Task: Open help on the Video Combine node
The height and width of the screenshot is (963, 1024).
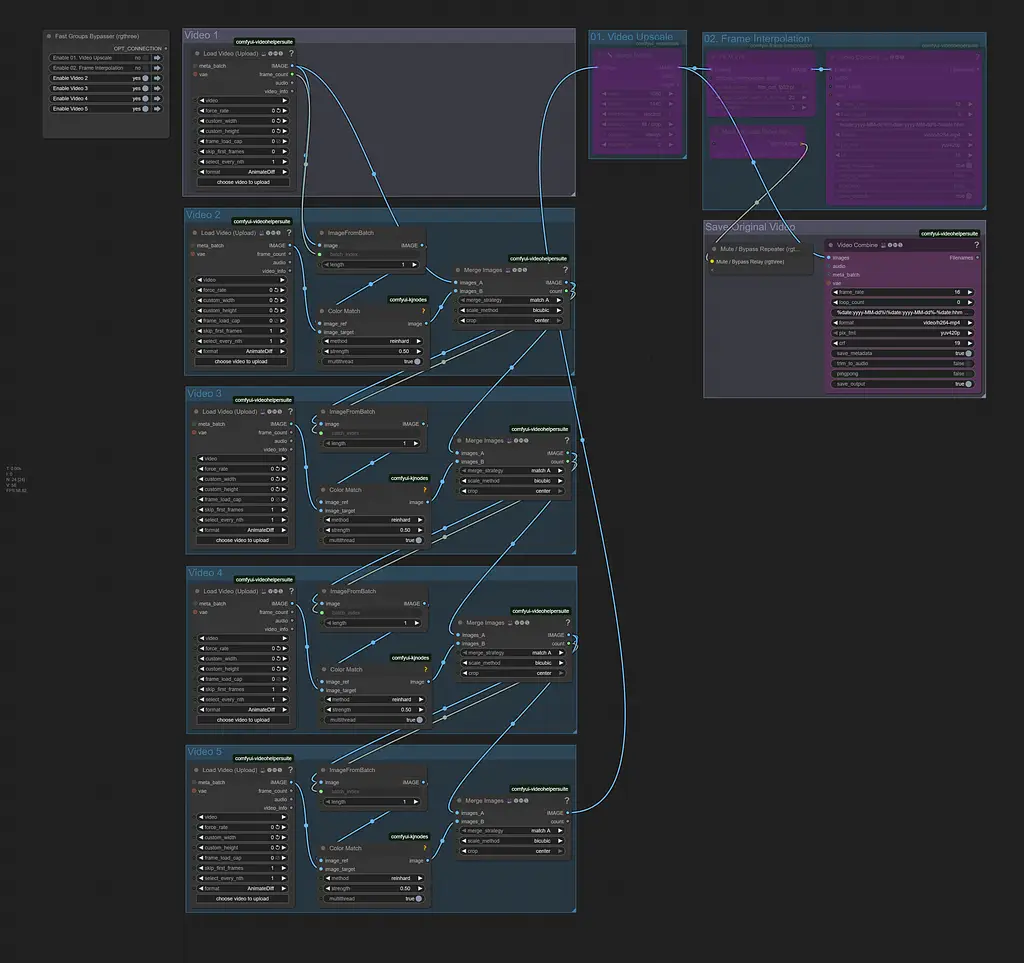Action: [x=976, y=245]
